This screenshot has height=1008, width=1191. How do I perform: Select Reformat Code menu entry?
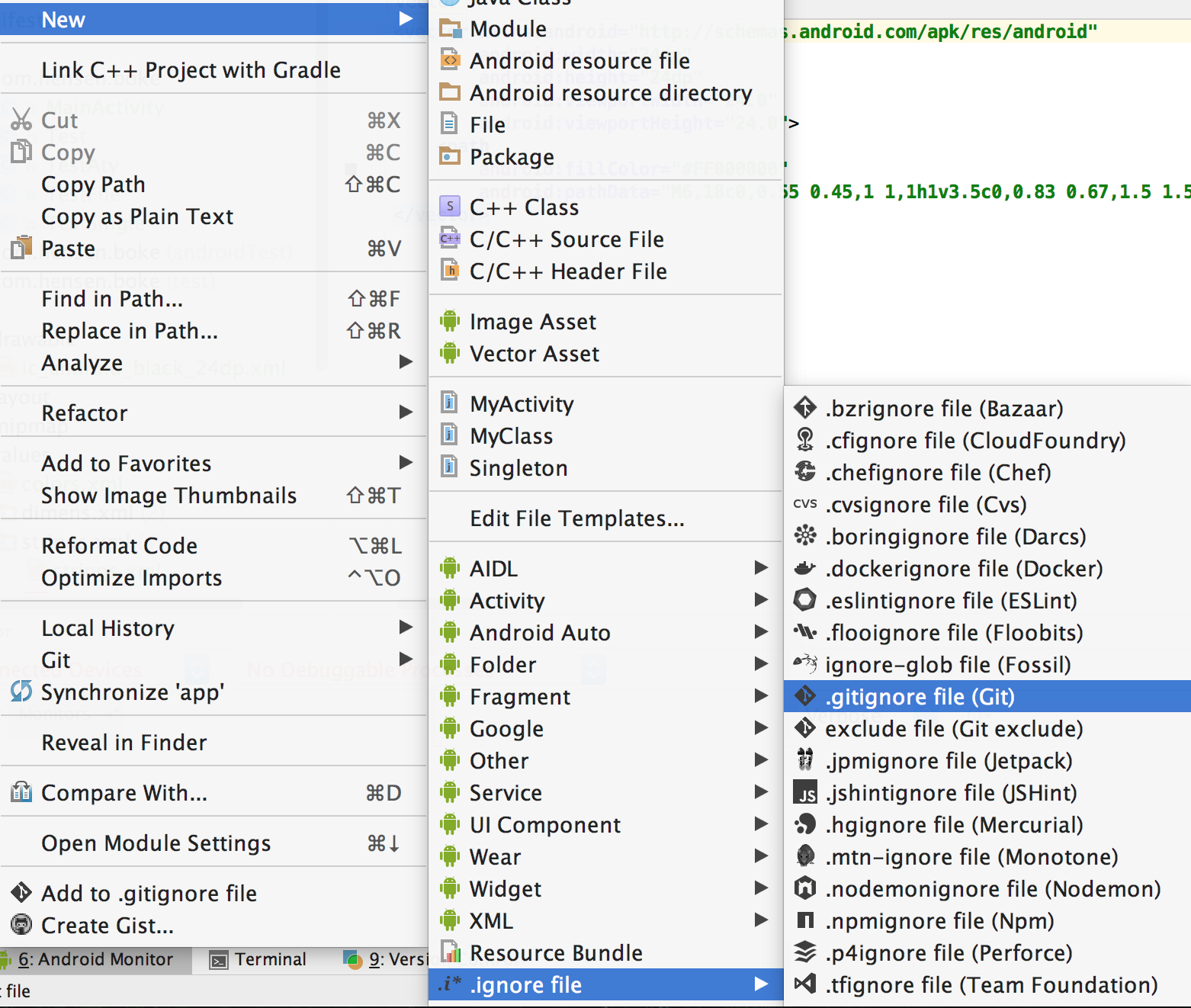tap(213, 545)
